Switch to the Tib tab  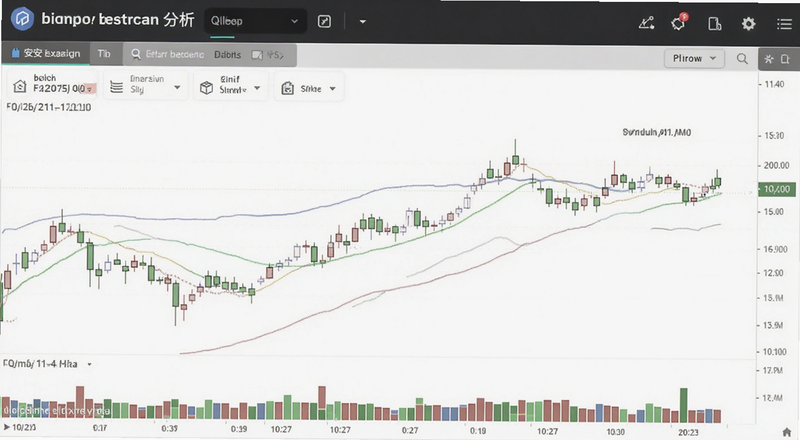[104, 54]
